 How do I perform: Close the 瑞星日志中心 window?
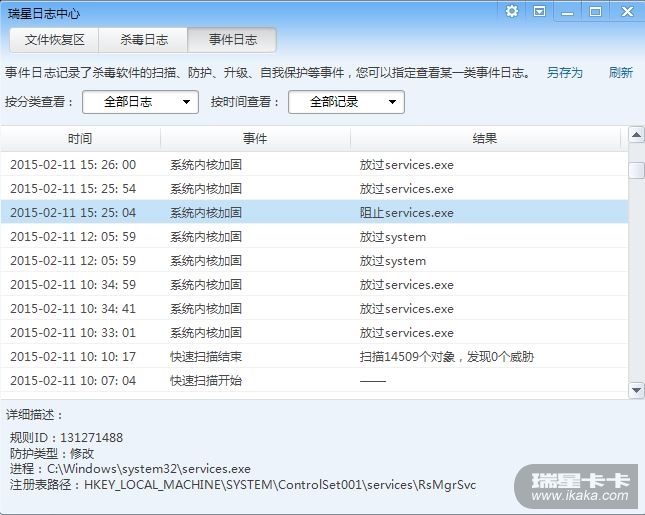627,12
